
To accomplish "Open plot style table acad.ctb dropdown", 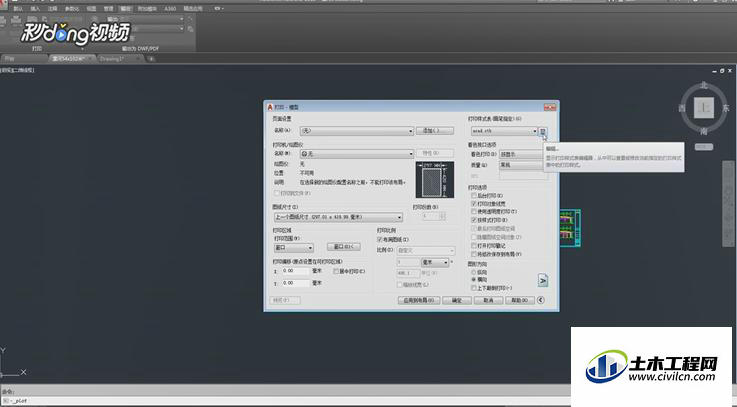I will (x=504, y=131).
